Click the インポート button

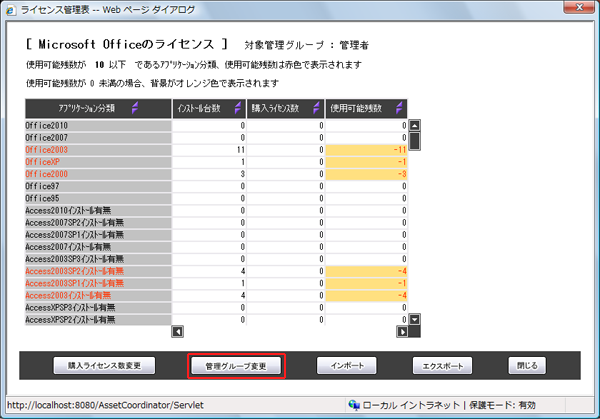pos(347,365)
